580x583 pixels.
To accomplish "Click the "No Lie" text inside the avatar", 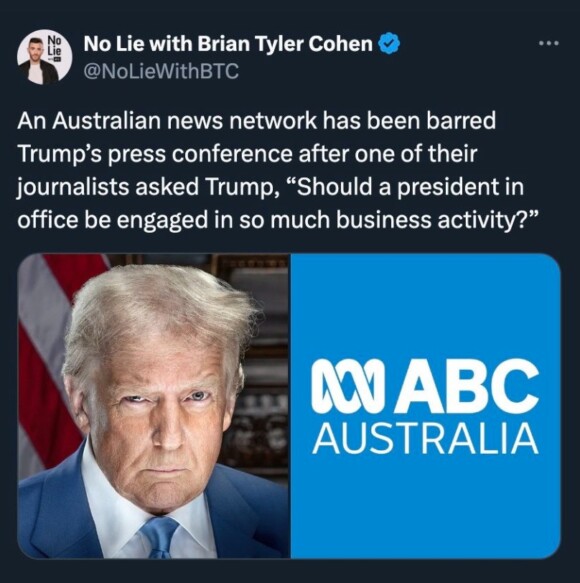I will 55,46.
